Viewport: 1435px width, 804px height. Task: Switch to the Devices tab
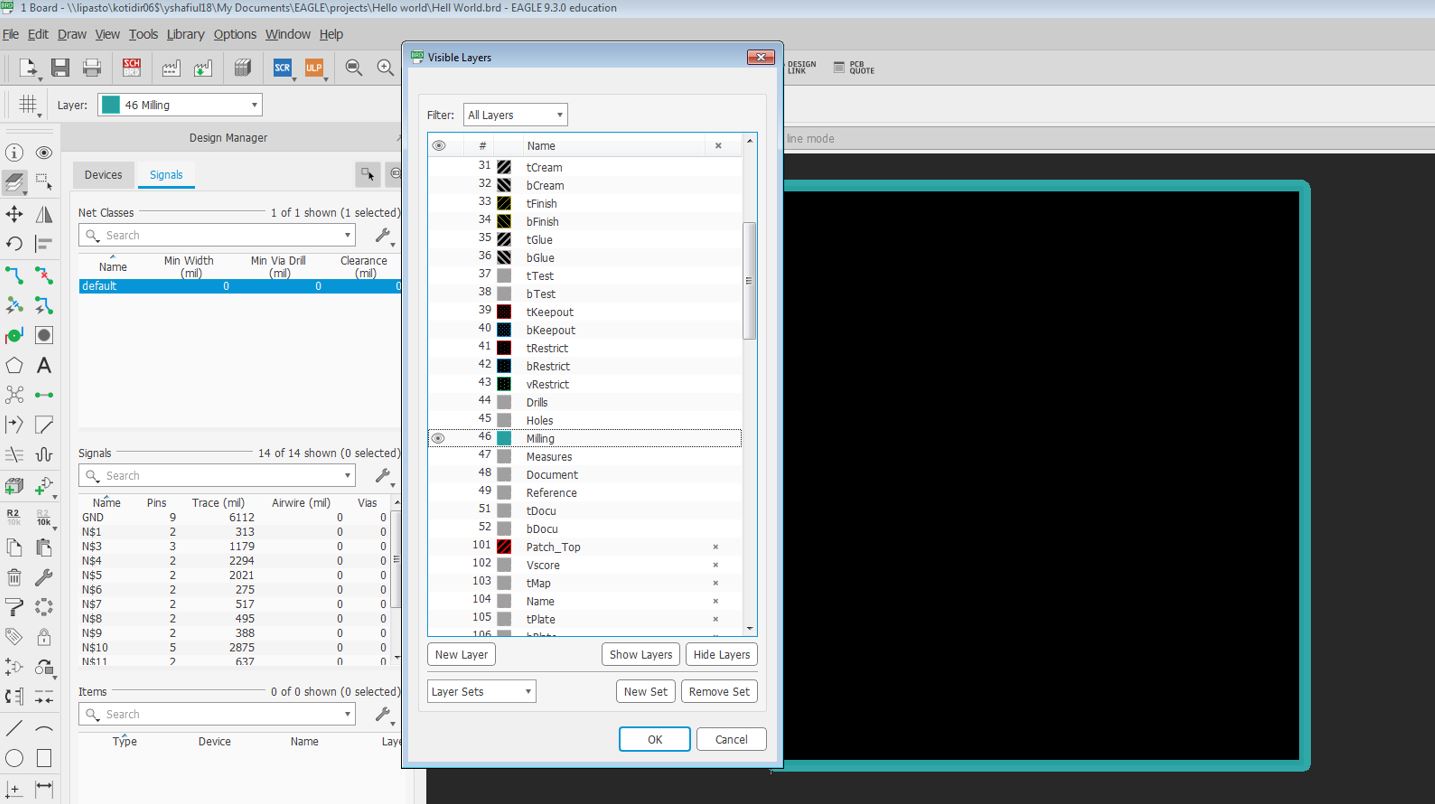pyautogui.click(x=103, y=175)
